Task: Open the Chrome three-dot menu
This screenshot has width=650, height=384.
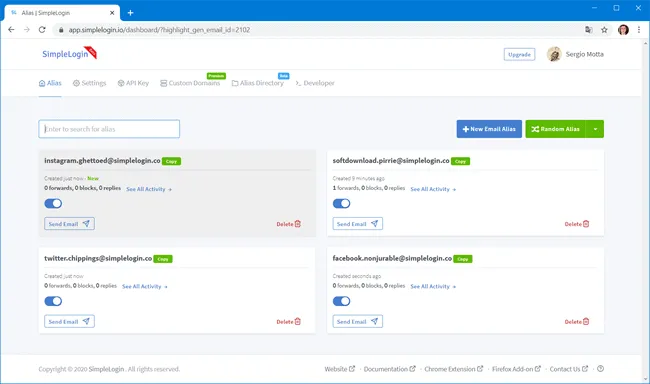Action: (x=639, y=30)
